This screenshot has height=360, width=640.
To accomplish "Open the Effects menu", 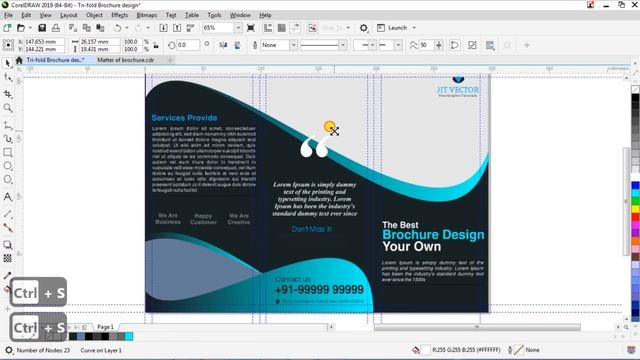I will [119, 15].
